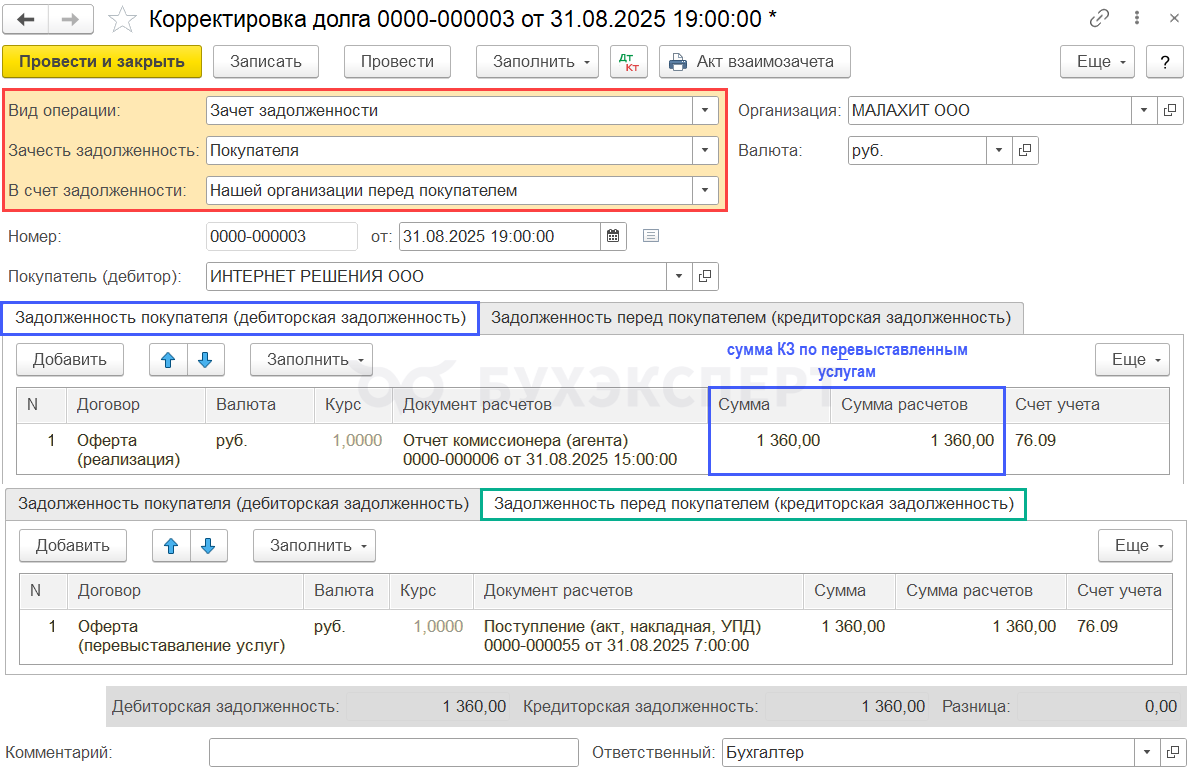This screenshot has height=777, width=1189.
Task: Open the Дт/Кт postings icon
Action: pos(629,61)
